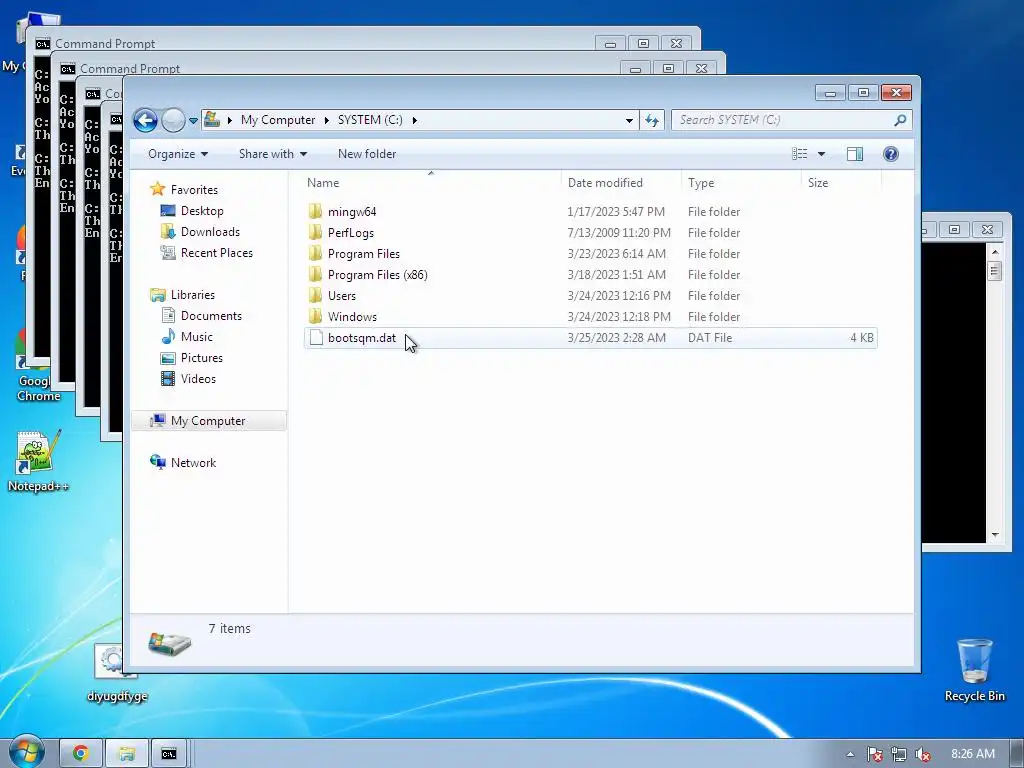Click the network tray icon
The height and width of the screenshot is (768, 1024).
click(899, 754)
